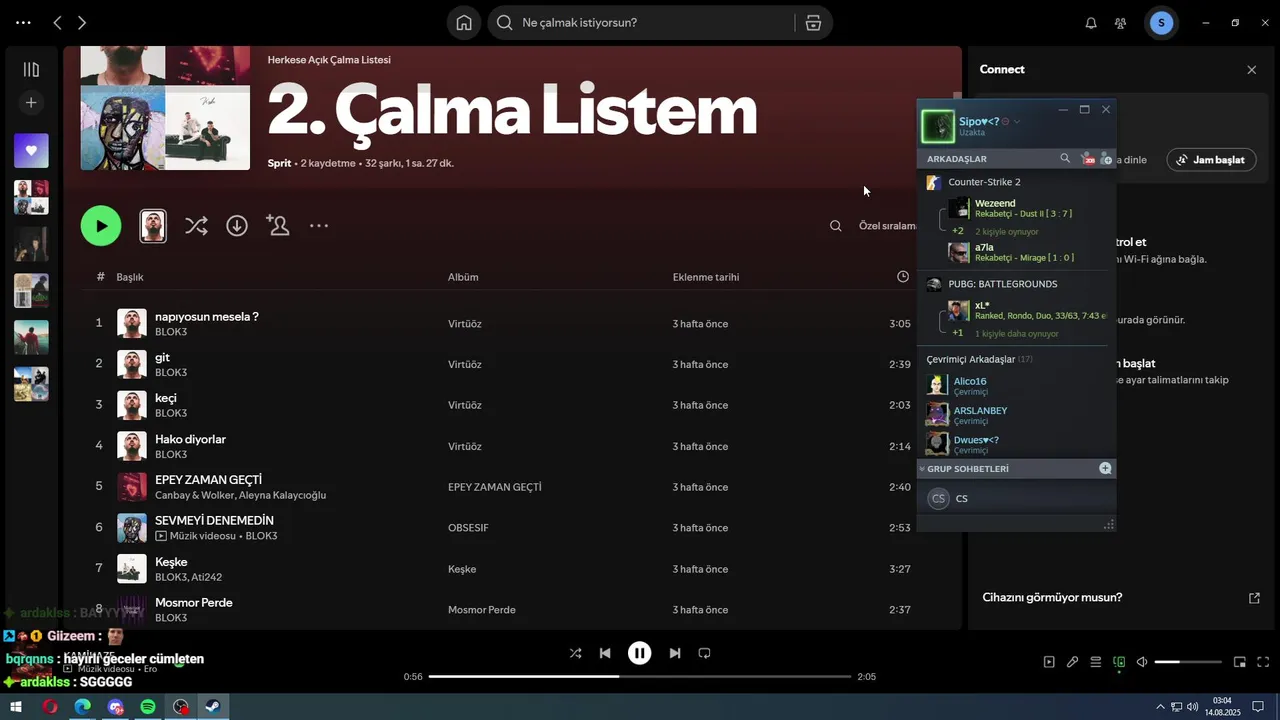Toggle playlist shuffle next to the cover thumbnail
This screenshot has height=720, width=1280.
point(196,226)
